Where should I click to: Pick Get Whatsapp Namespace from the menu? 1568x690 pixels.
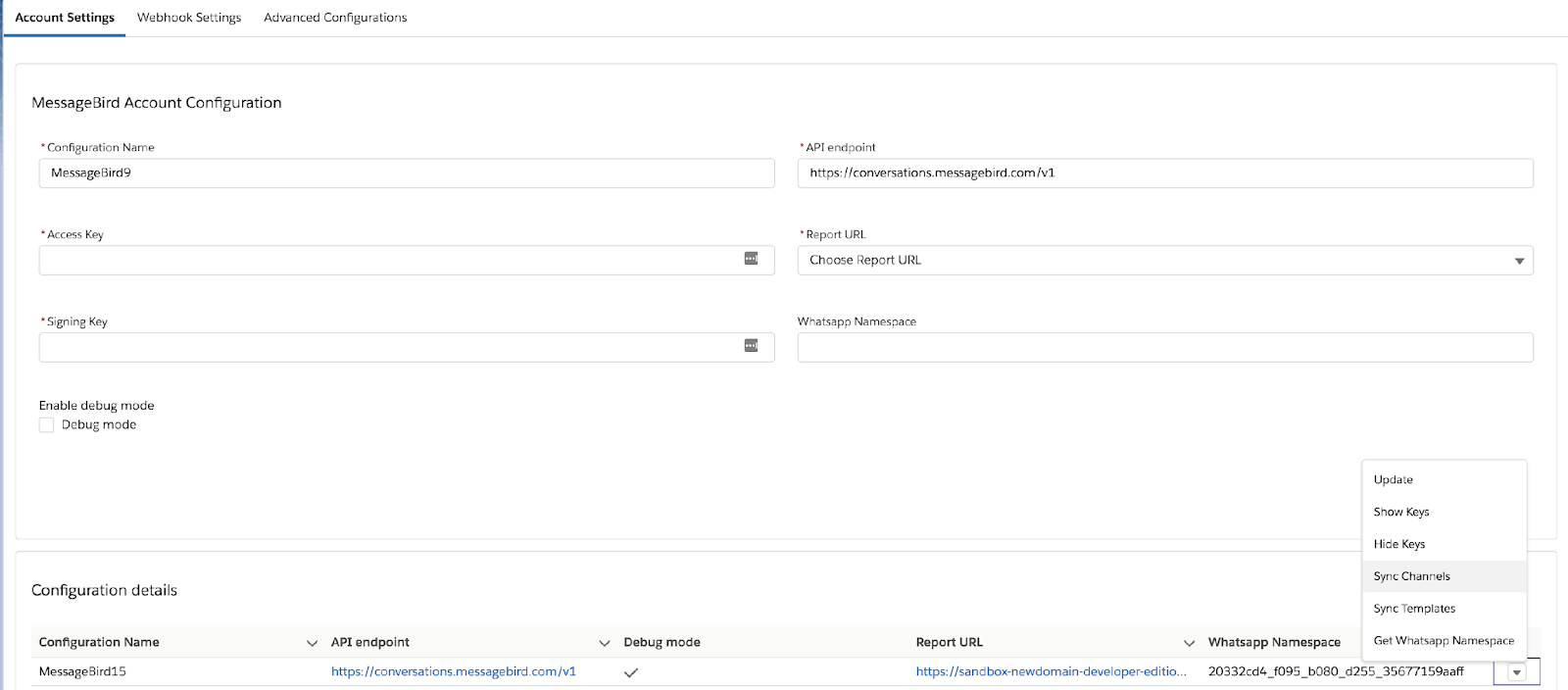1443,641
